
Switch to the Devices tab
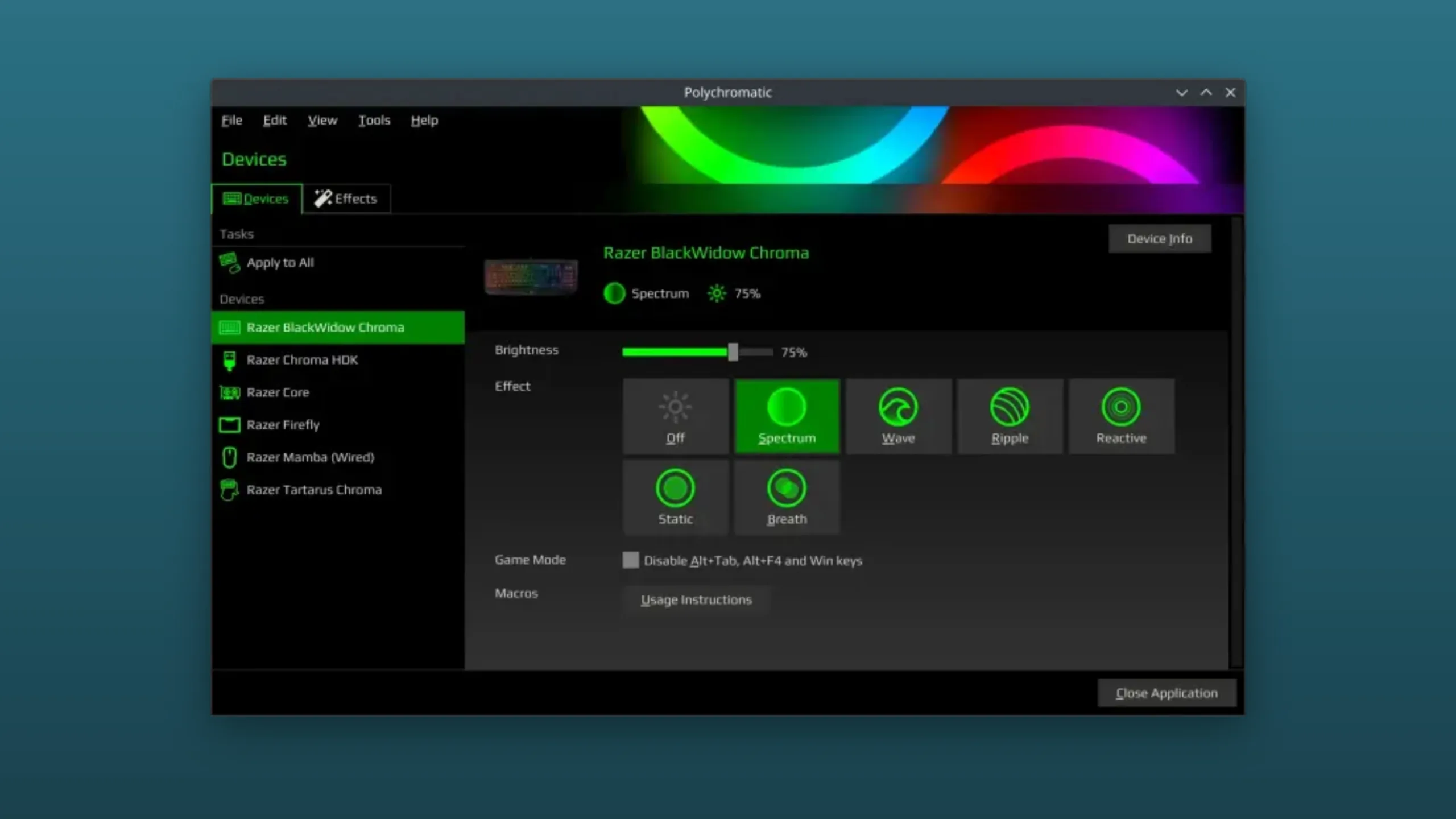(x=257, y=198)
